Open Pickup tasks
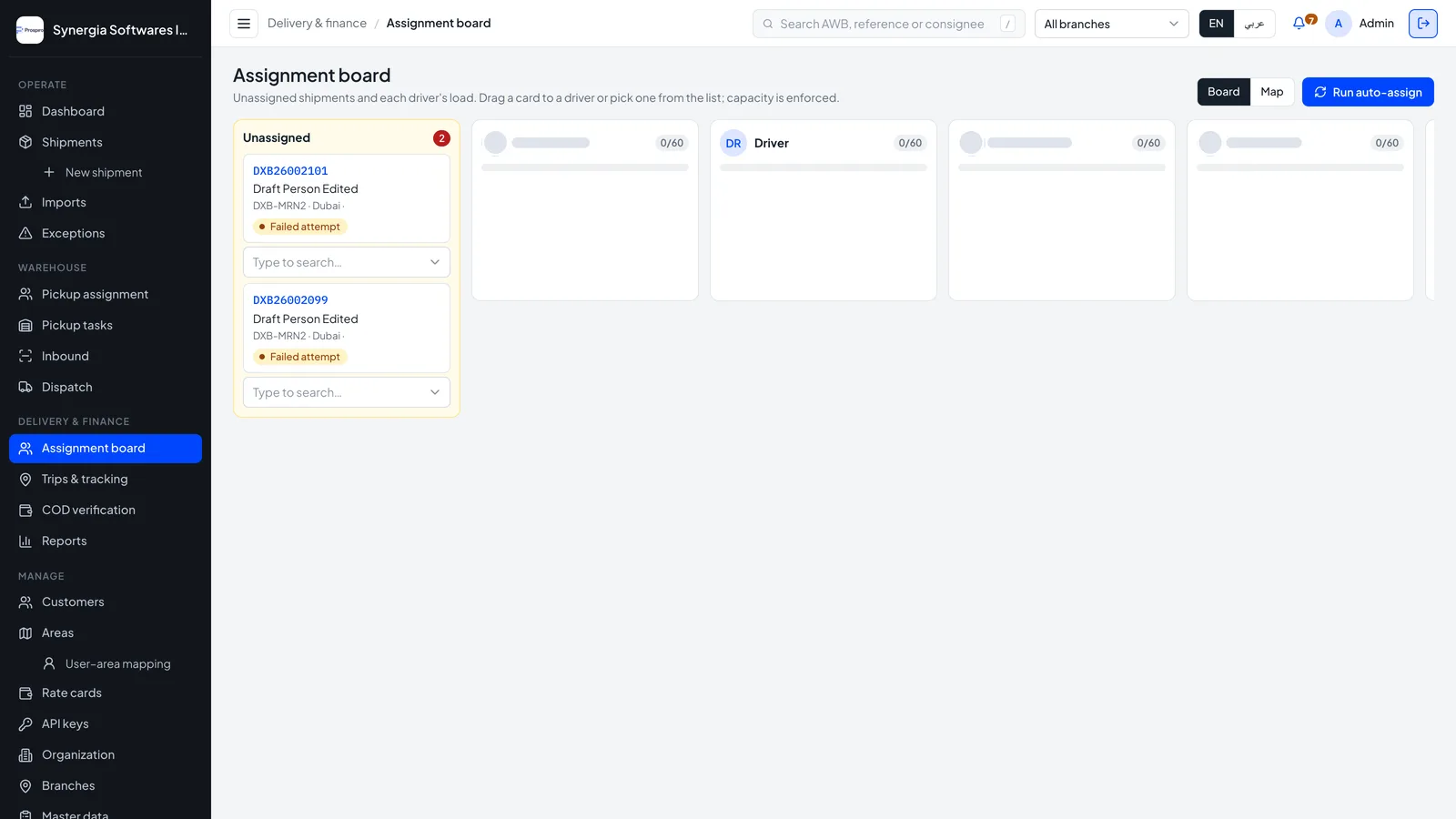The image size is (1456, 819). click(106, 325)
